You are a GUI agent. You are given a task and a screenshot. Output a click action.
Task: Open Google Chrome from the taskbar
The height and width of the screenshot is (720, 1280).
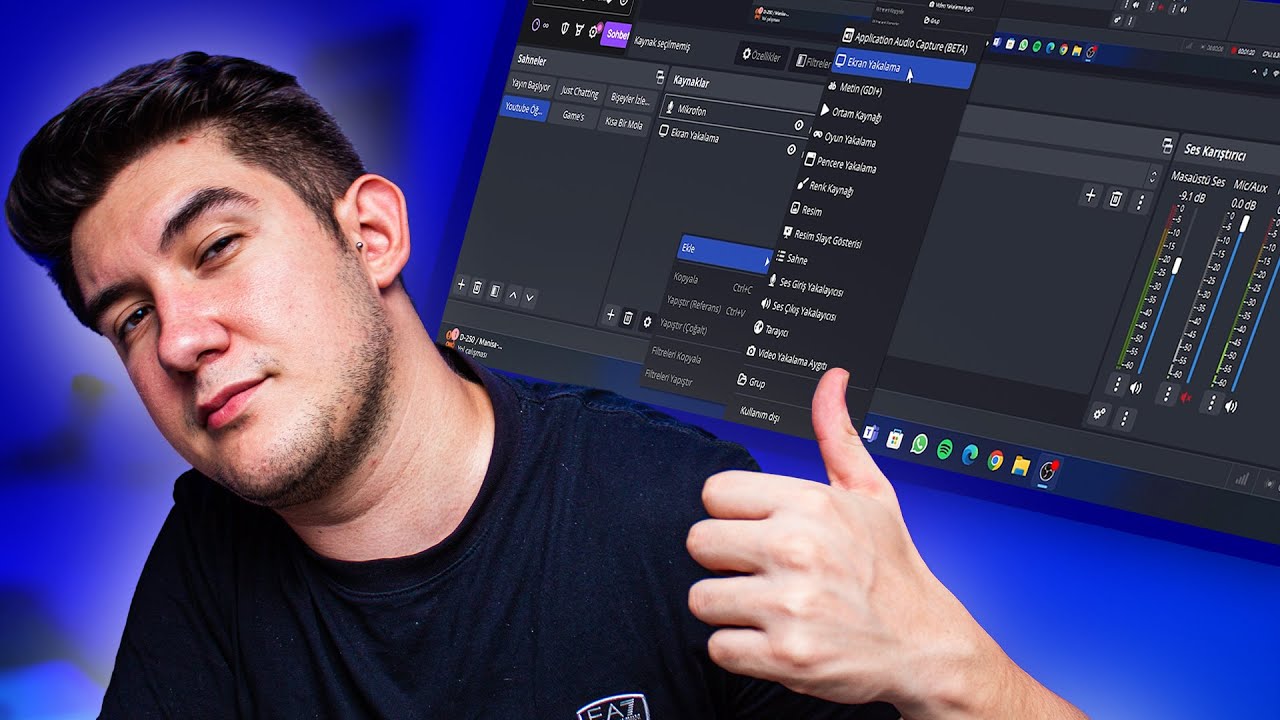pos(995,460)
